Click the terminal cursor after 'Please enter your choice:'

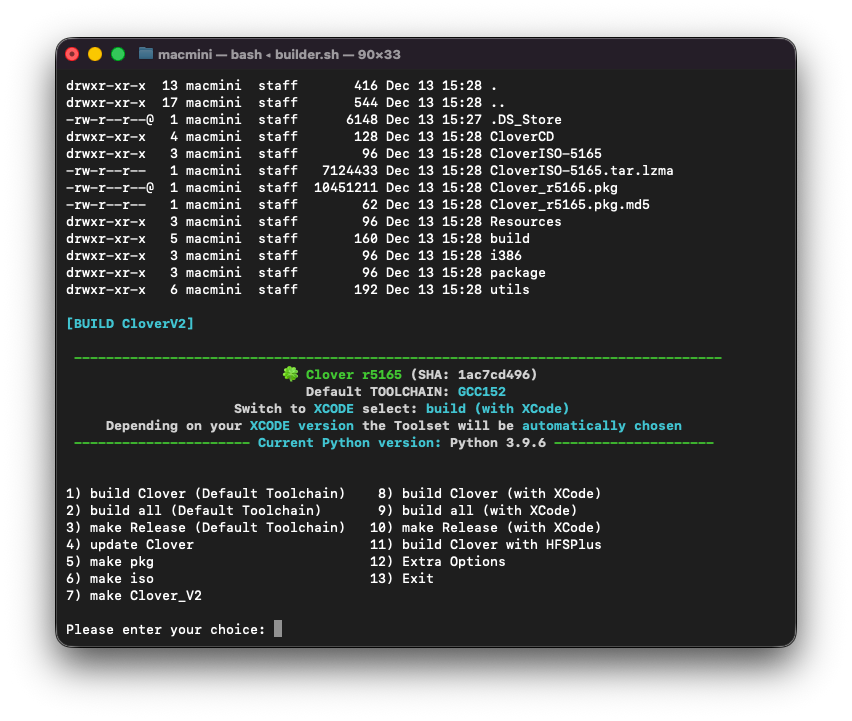pos(278,629)
